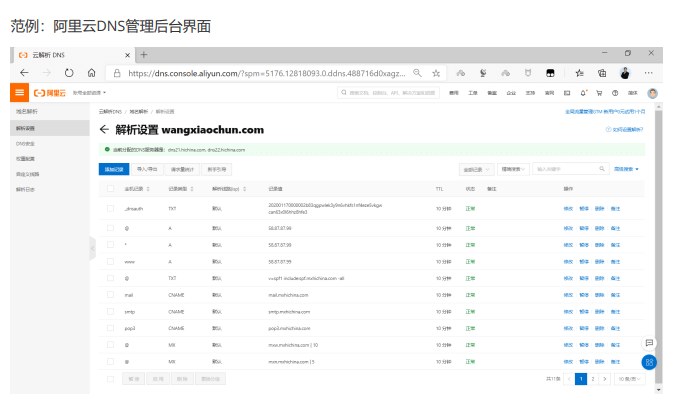Open the 如何设置解析? help link

point(625,129)
